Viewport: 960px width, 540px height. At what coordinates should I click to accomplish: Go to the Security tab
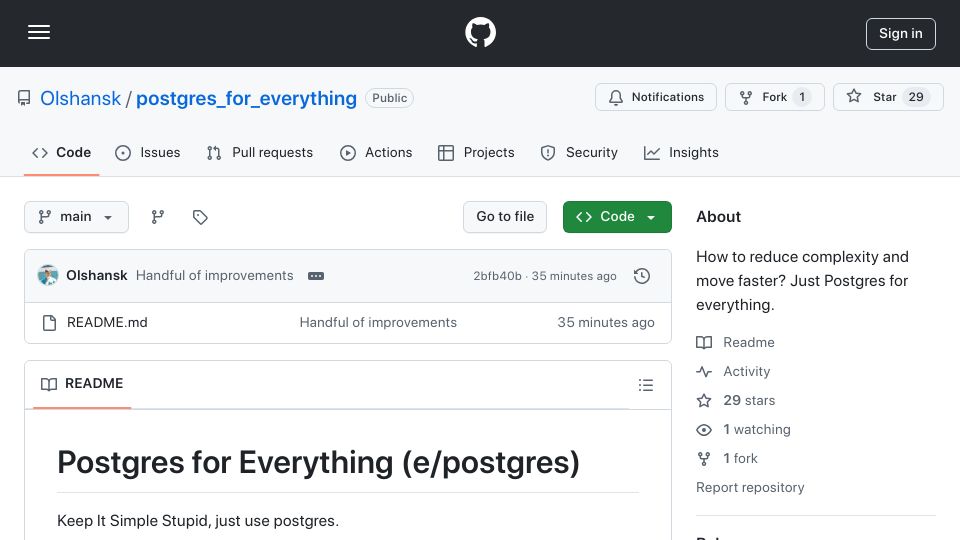(579, 152)
